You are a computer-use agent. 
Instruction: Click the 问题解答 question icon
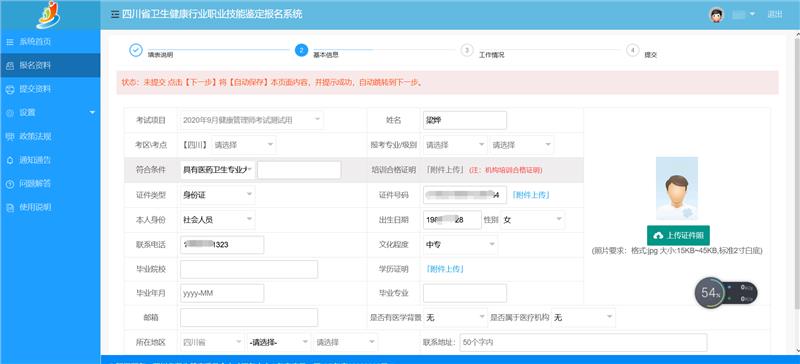tap(10, 184)
